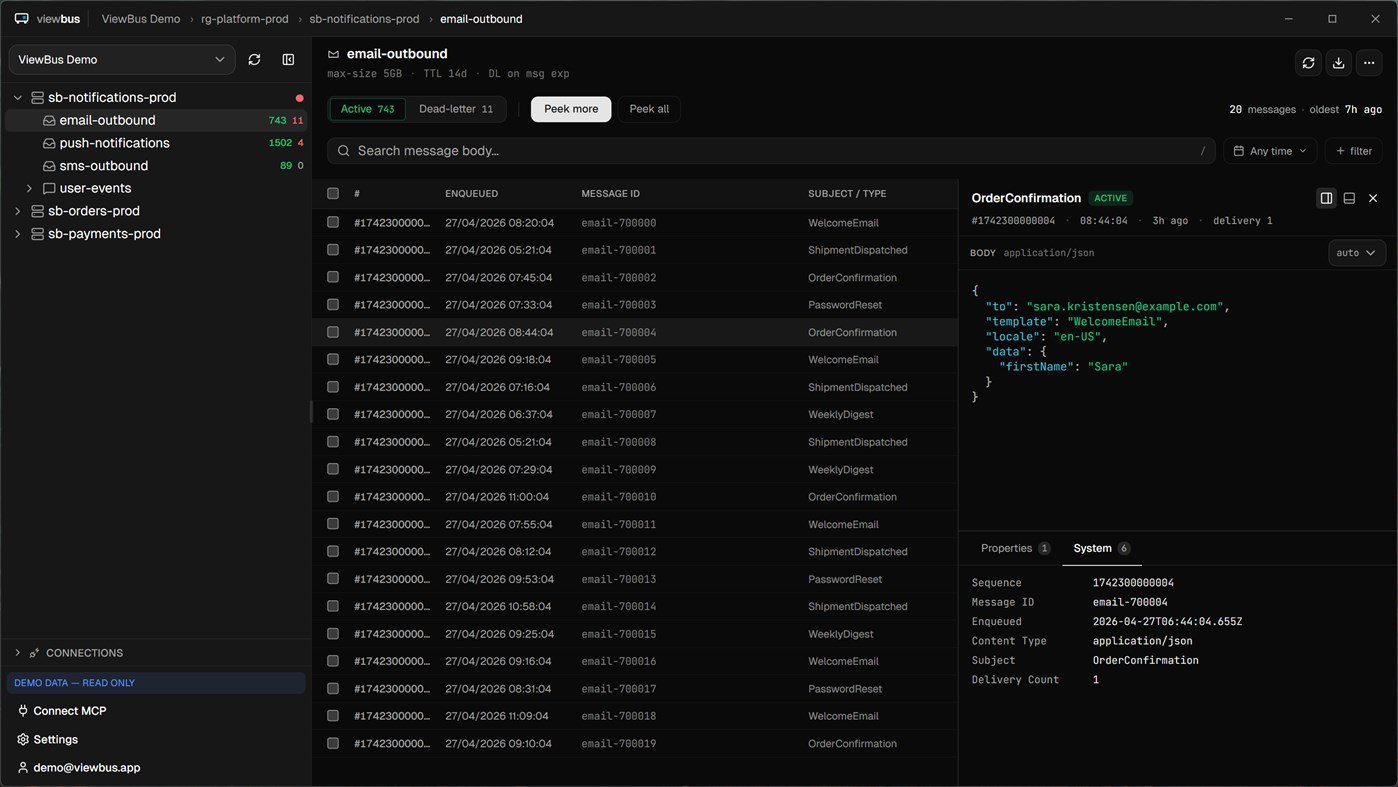Click the sb-orders-prod namespace icon

tap(37, 211)
